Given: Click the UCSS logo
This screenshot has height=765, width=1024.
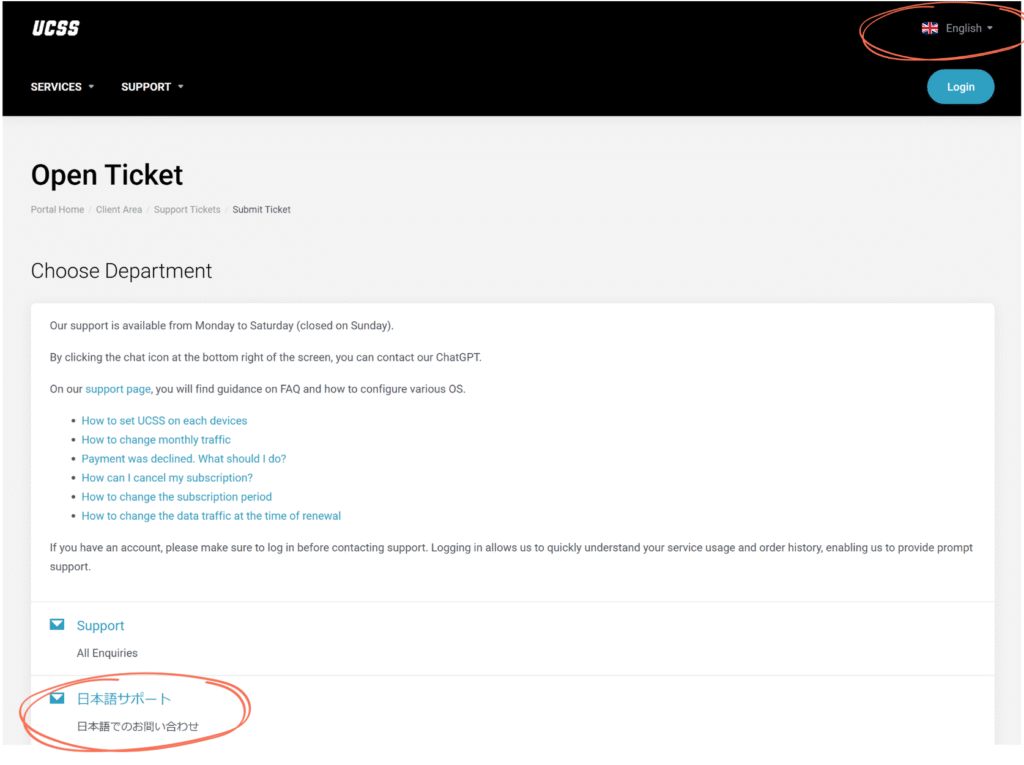Looking at the screenshot, I should point(56,28).
